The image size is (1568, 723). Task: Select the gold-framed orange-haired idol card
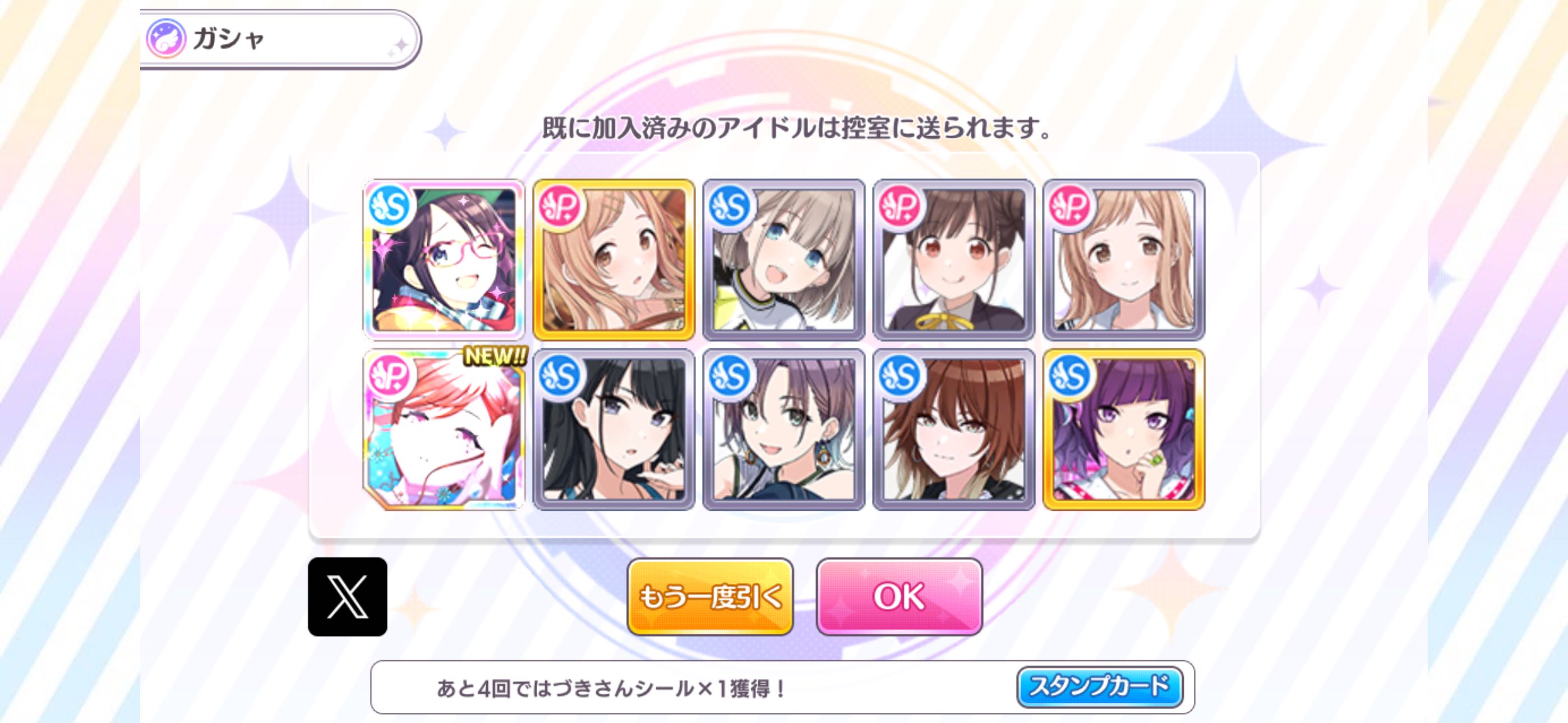614,259
